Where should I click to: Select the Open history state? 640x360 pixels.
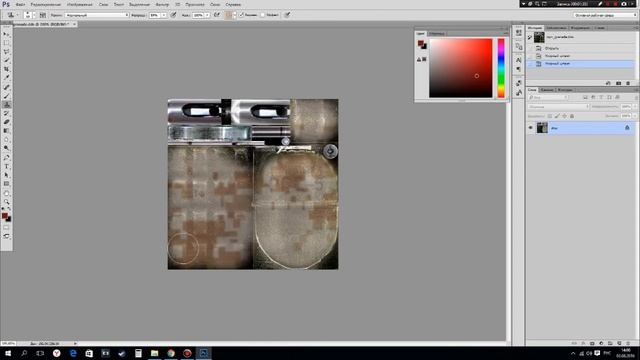[x=552, y=48]
